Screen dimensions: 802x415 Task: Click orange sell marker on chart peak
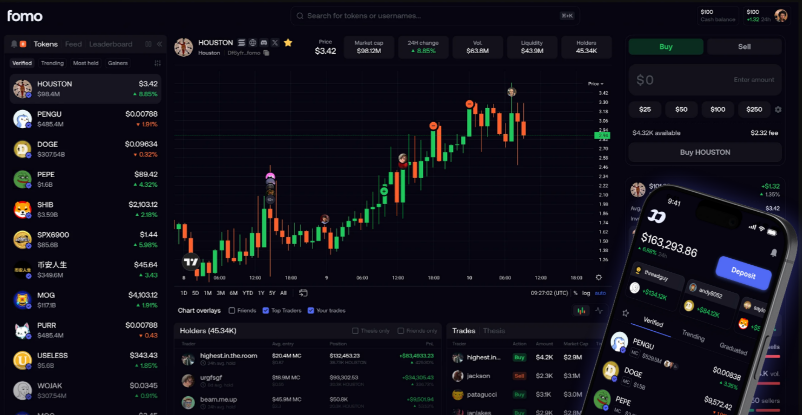(x=470, y=104)
